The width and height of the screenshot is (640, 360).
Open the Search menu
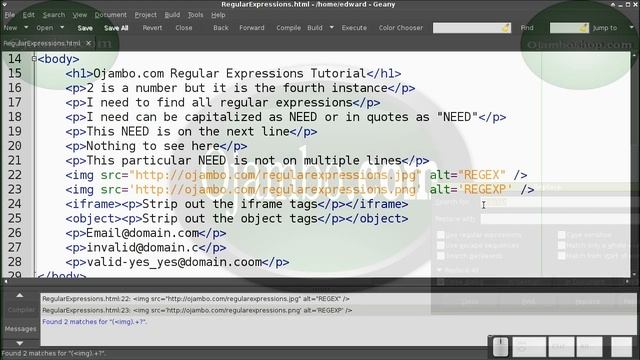pos(54,15)
